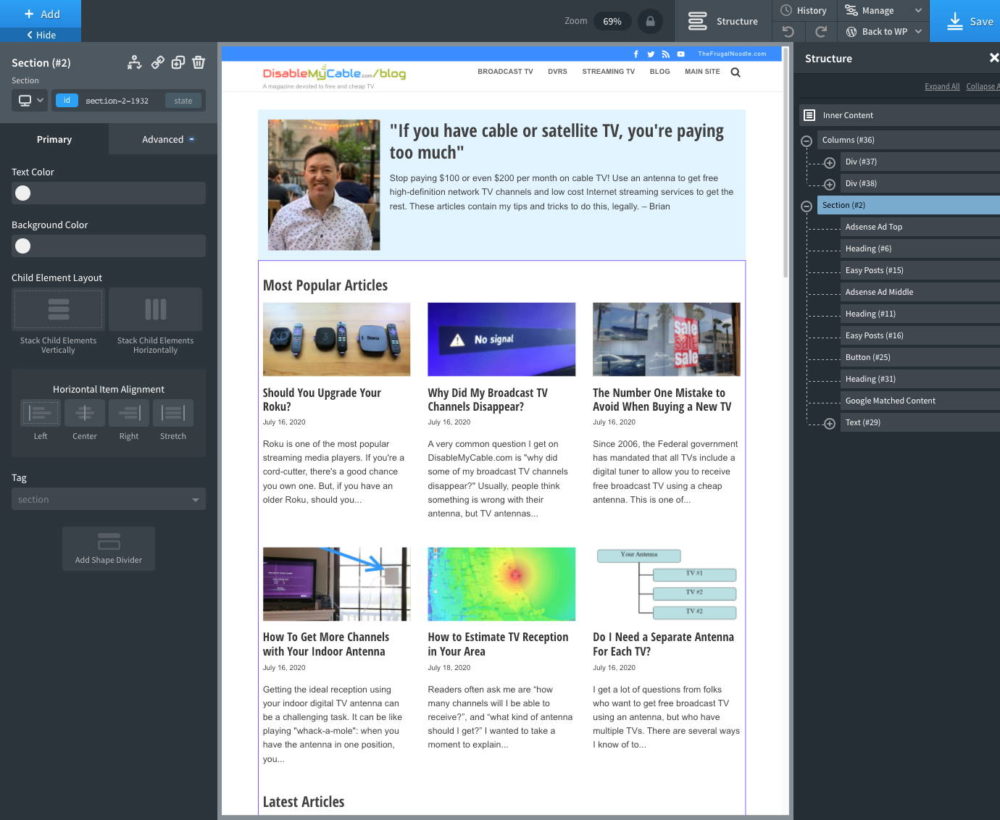This screenshot has height=820, width=1000.
Task: Click the search magnifier in site navigation
Action: coord(736,72)
